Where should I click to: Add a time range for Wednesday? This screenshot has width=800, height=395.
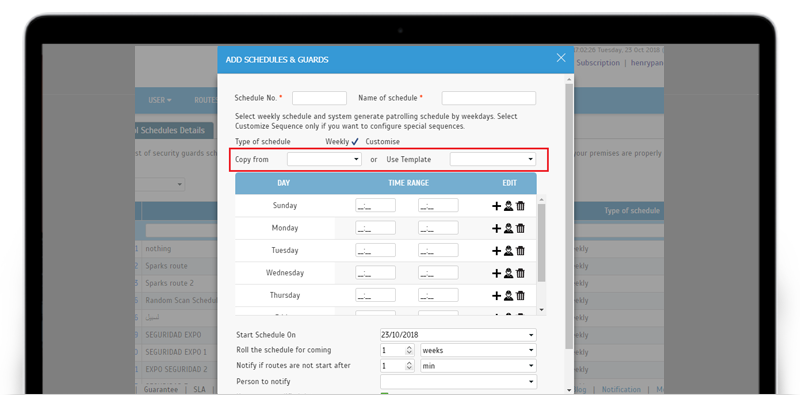496,273
